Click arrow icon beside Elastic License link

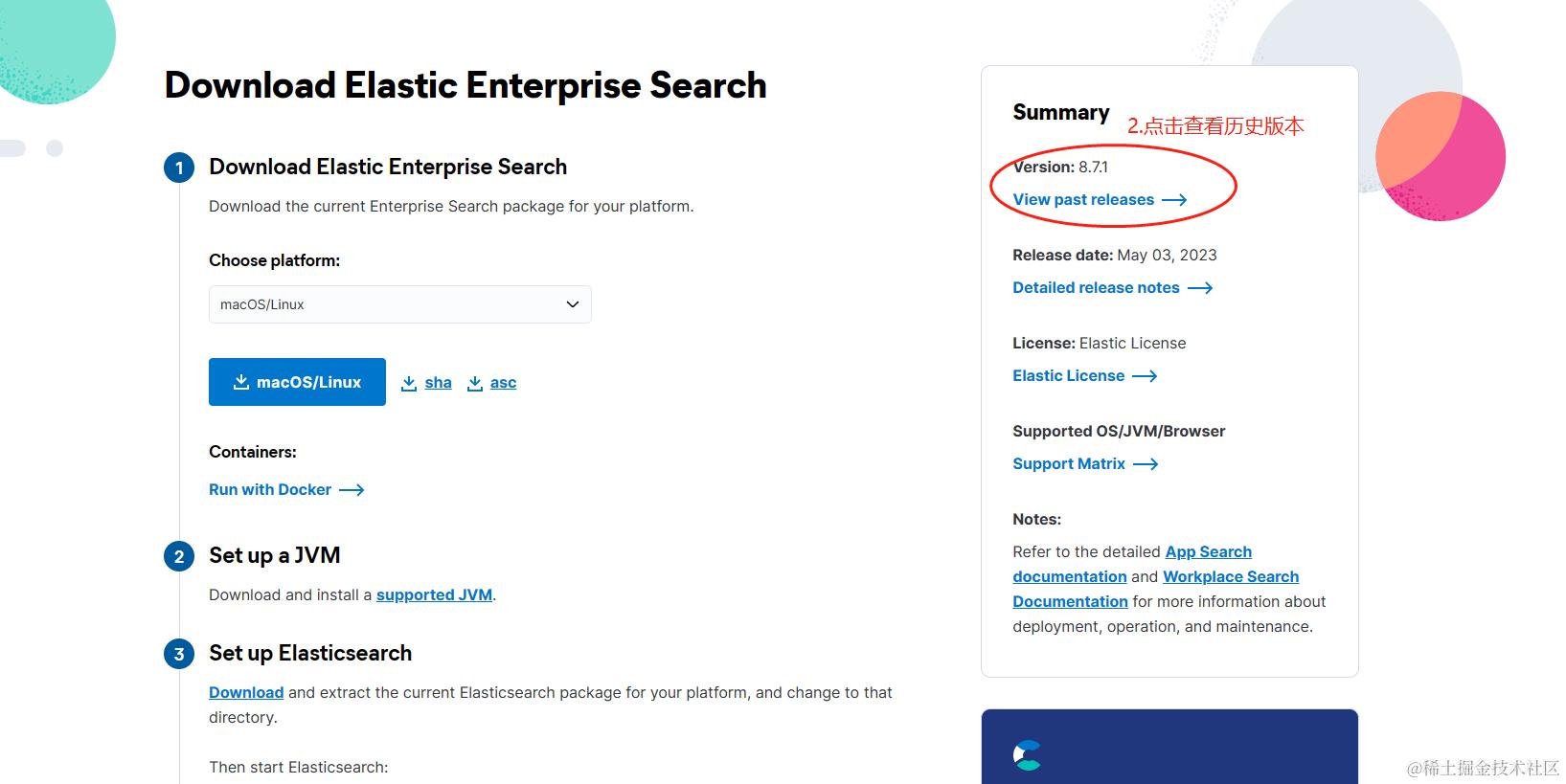(1145, 376)
